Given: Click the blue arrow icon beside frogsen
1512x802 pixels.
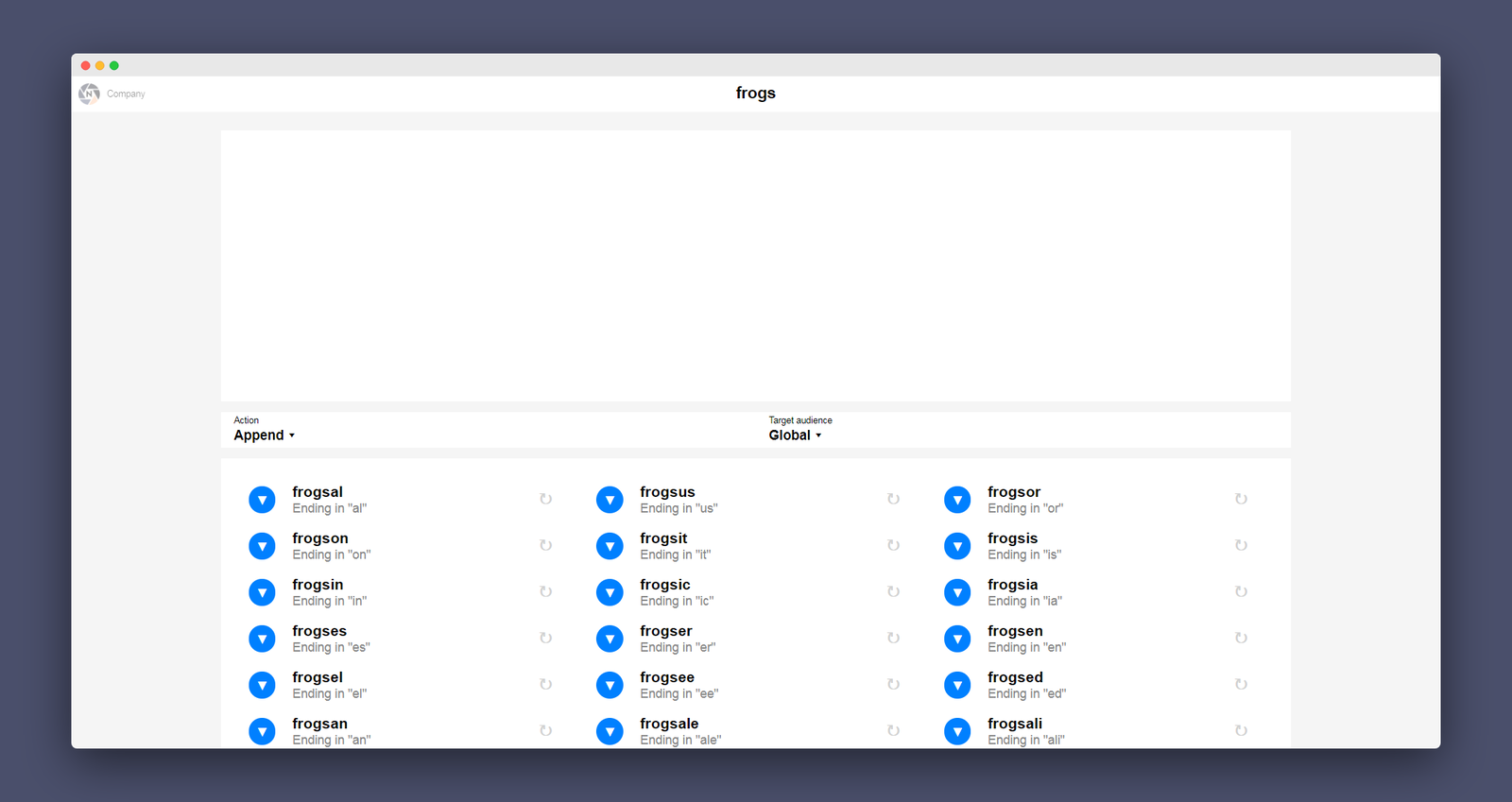Looking at the screenshot, I should point(957,639).
